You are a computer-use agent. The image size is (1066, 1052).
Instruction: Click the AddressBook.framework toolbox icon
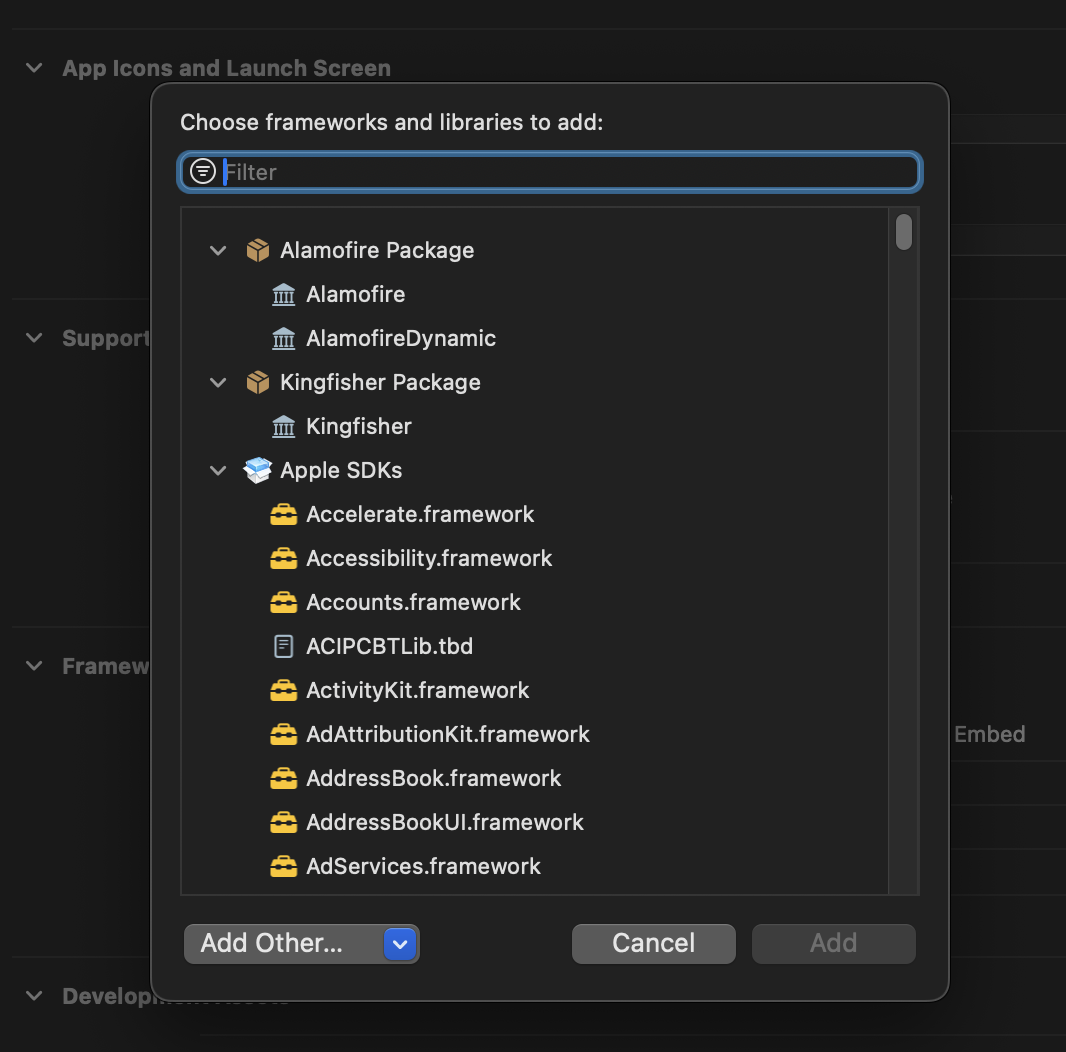tap(283, 778)
